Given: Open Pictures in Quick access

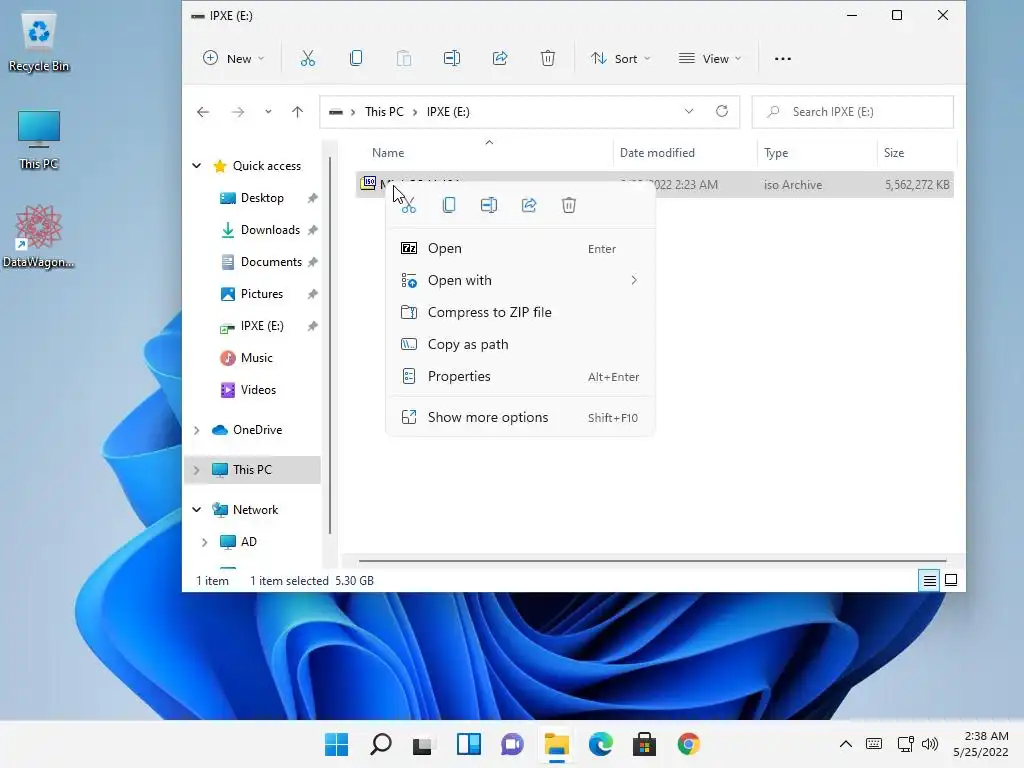Looking at the screenshot, I should [x=261, y=294].
